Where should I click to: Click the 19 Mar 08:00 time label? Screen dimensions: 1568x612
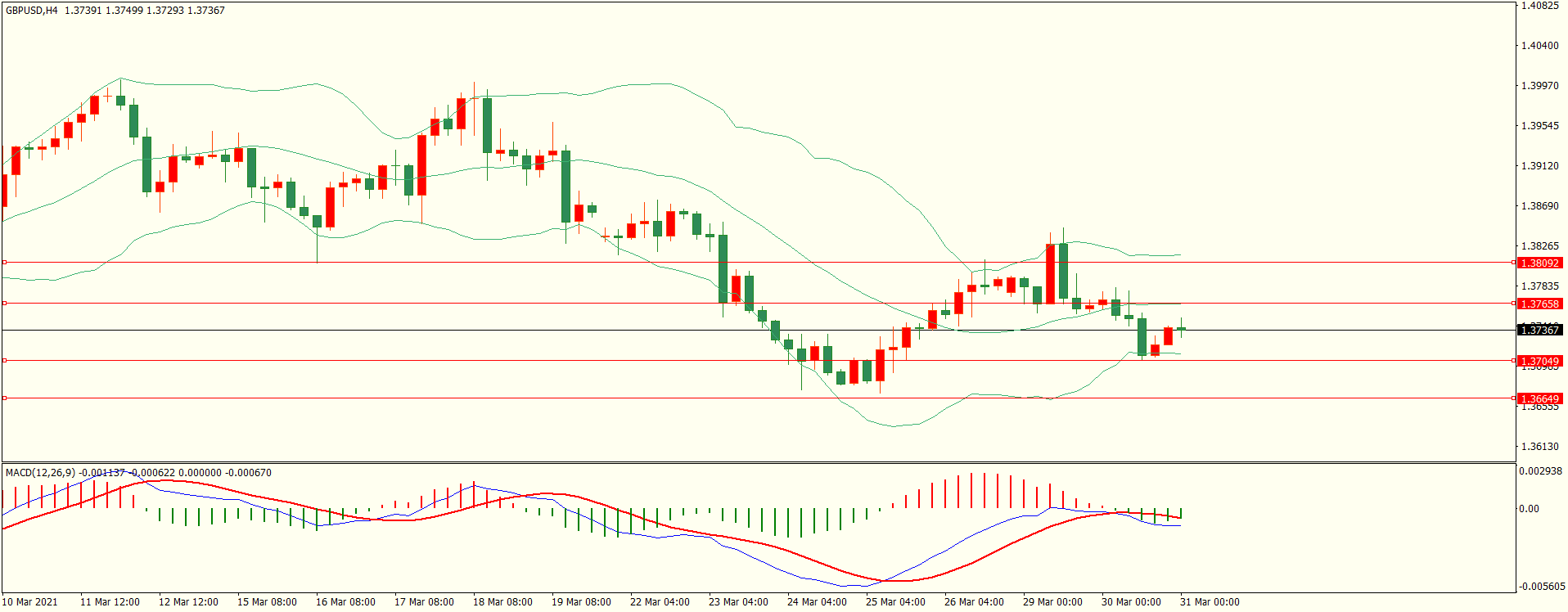[581, 602]
